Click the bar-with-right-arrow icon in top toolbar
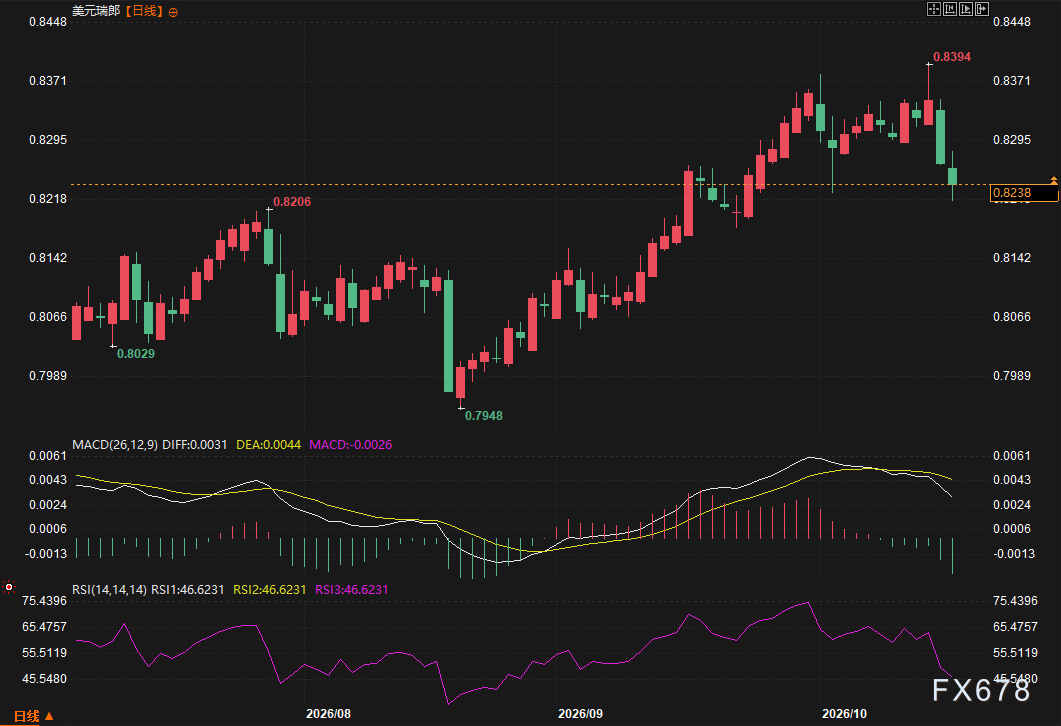Viewport: 1061px width, 726px height. tap(983, 9)
